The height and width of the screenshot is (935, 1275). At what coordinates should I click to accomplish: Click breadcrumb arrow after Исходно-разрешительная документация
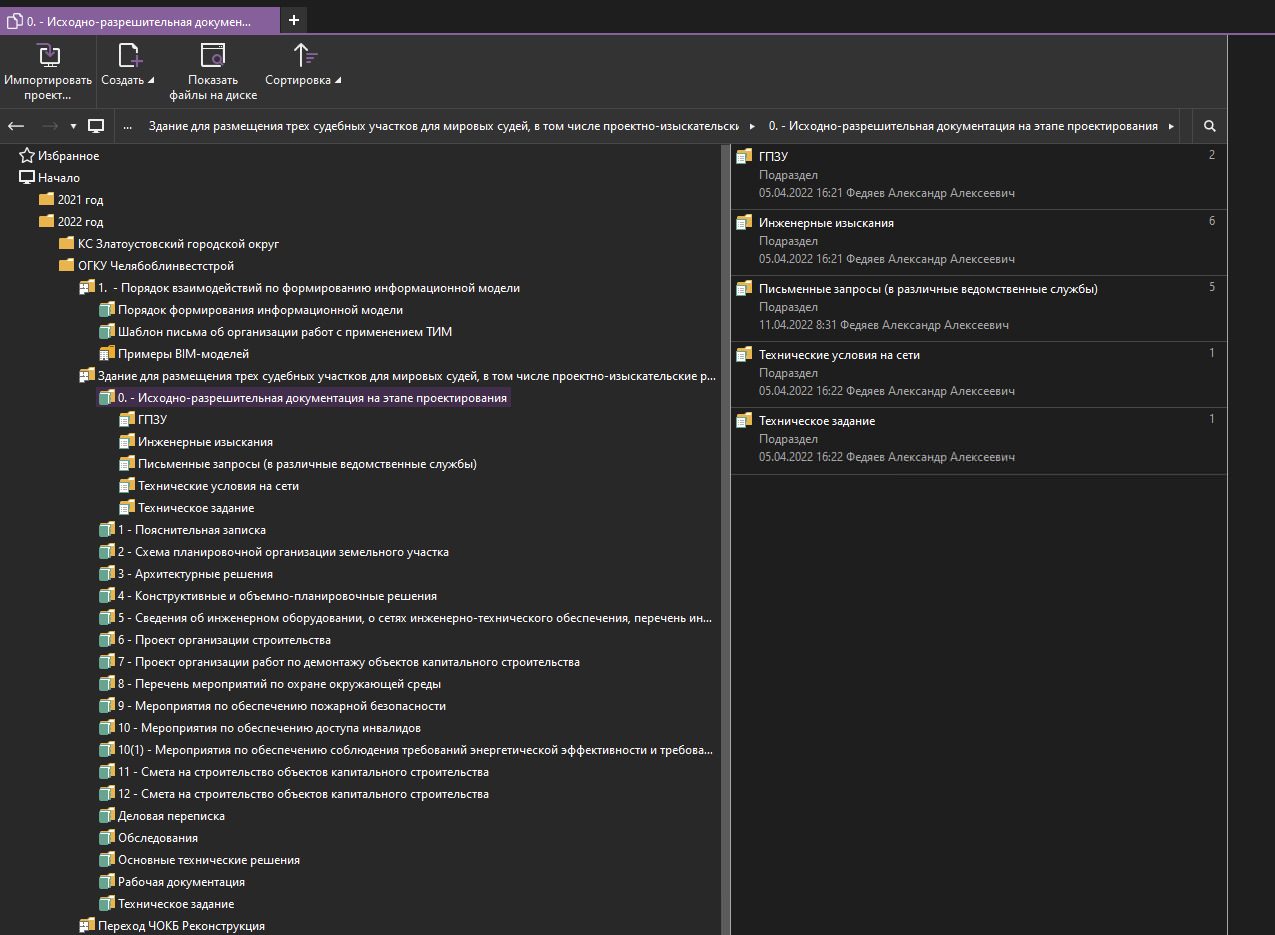1171,126
